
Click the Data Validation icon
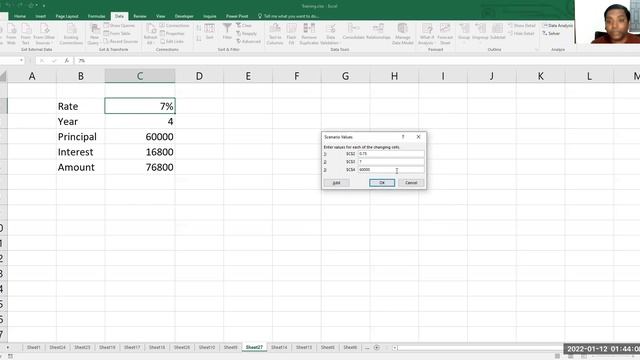[x=330, y=33]
